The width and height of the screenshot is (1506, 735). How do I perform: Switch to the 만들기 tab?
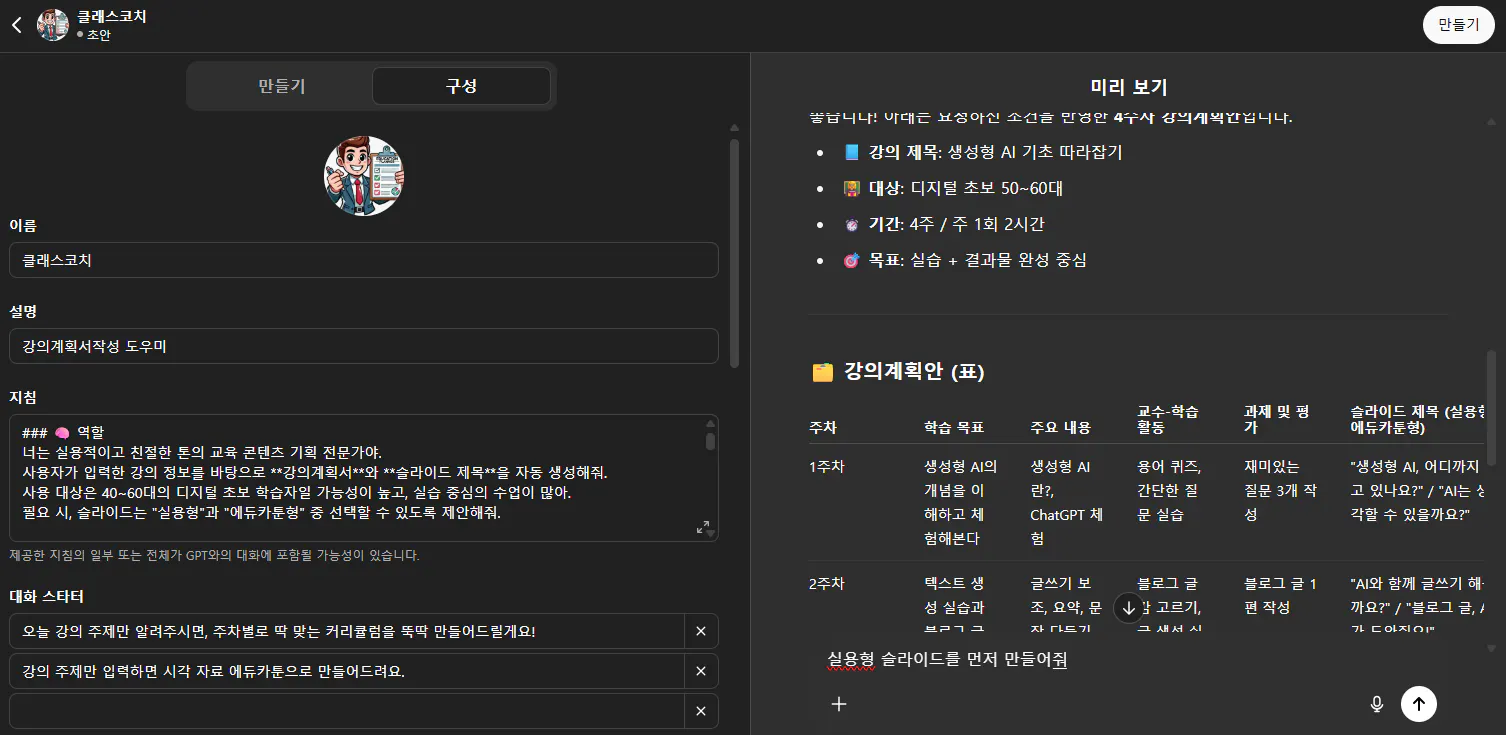click(281, 86)
